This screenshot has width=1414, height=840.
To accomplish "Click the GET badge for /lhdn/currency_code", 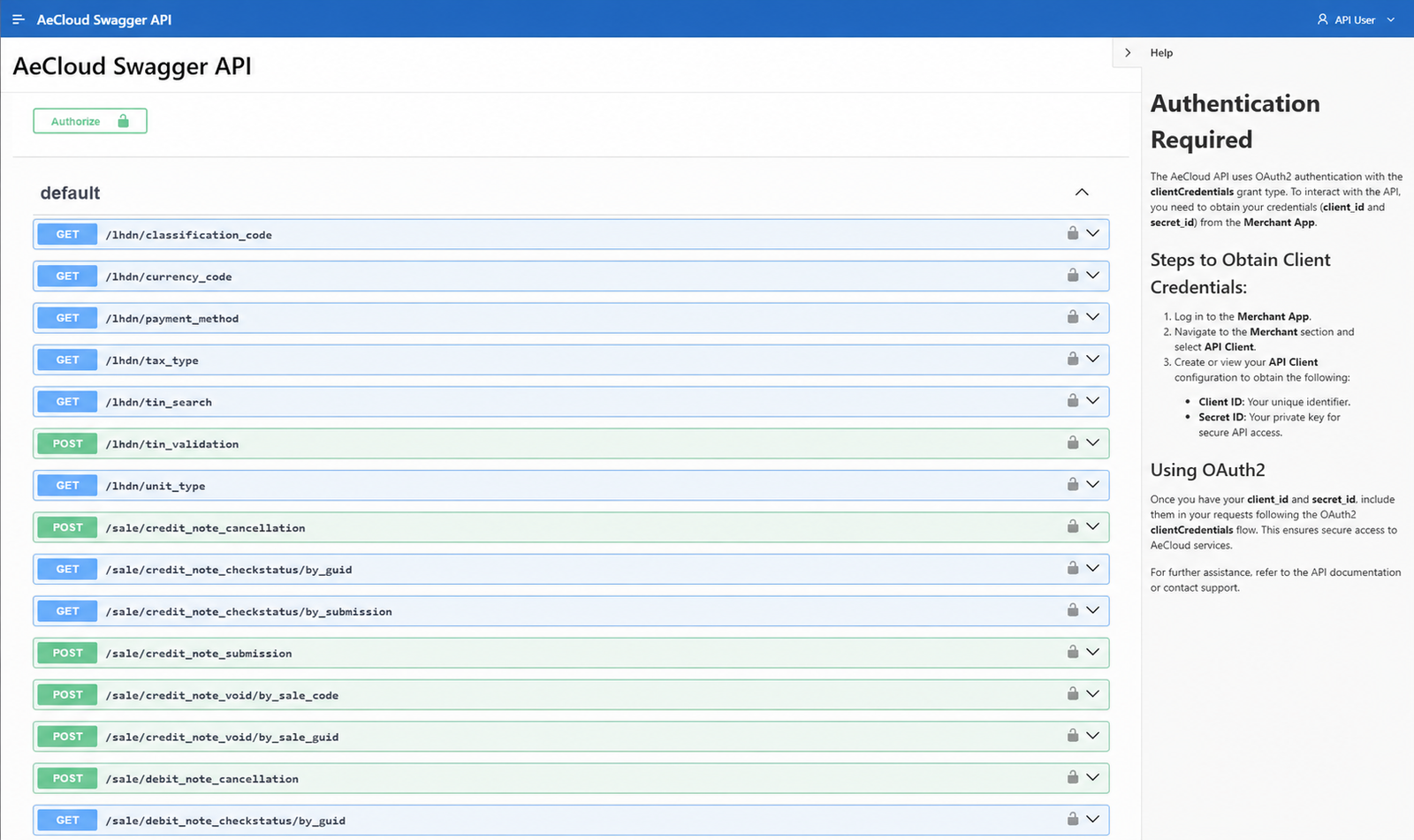I will 67,276.
